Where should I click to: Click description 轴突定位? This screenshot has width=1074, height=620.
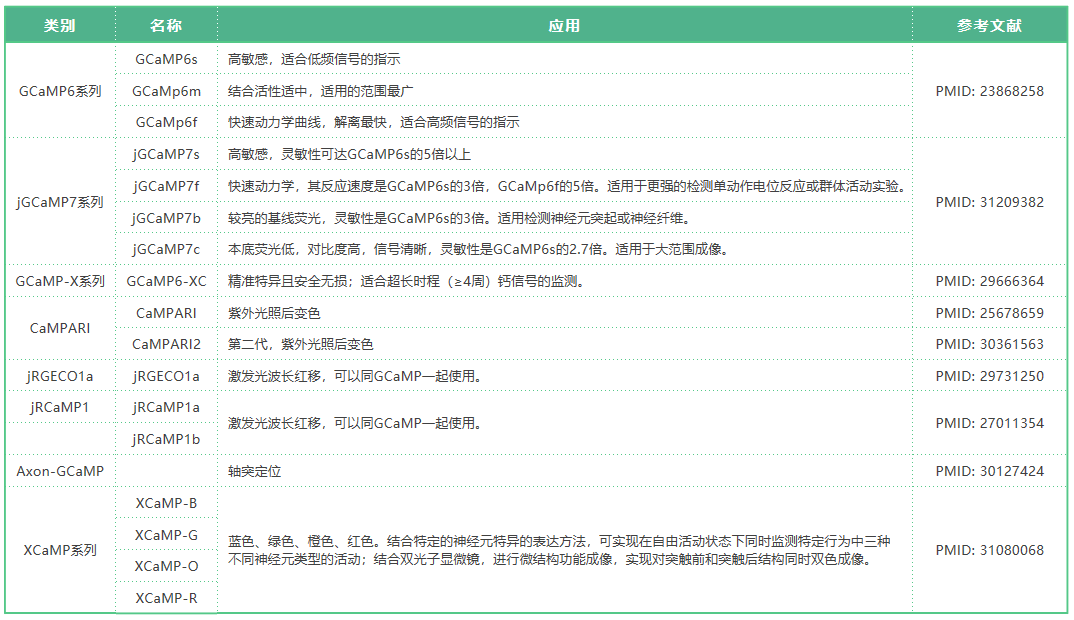pyautogui.click(x=254, y=471)
